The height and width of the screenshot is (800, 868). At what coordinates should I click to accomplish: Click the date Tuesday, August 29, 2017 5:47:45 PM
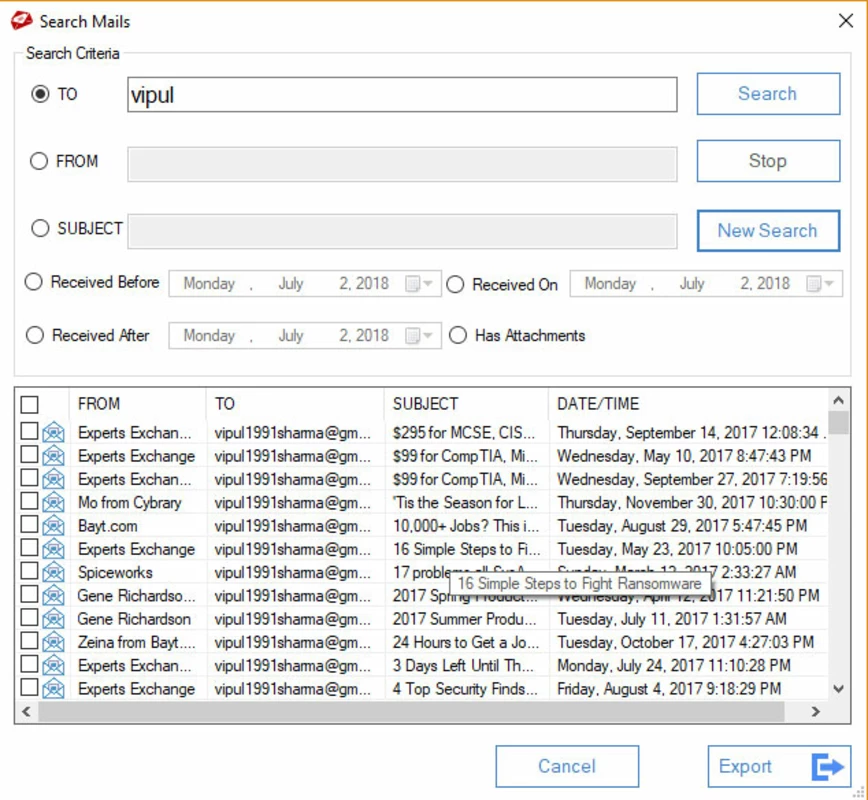[x=682, y=526]
